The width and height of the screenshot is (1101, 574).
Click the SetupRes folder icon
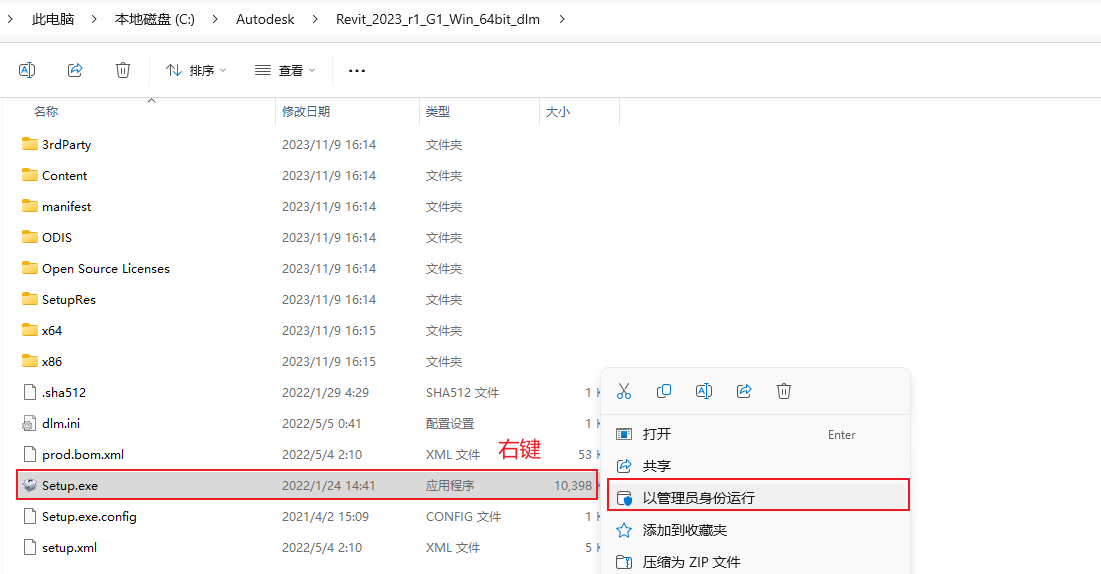(29, 299)
